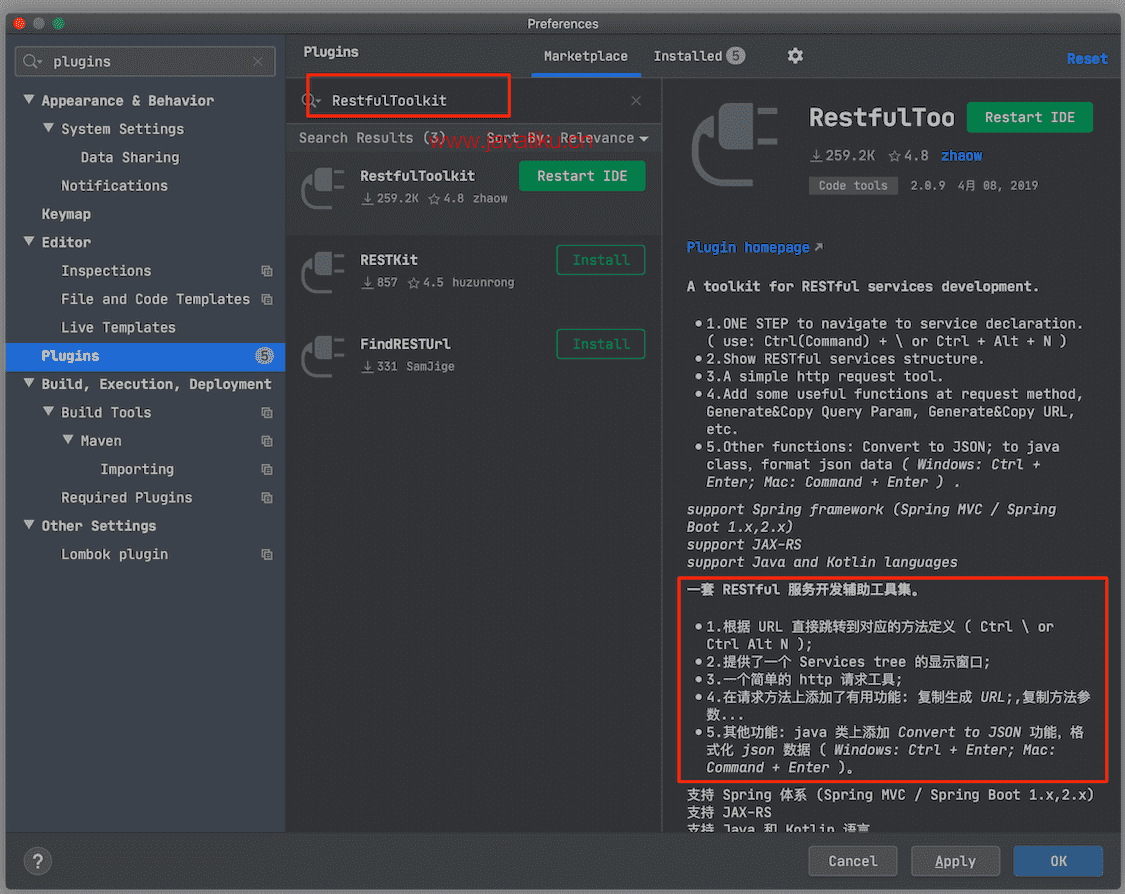The width and height of the screenshot is (1125, 894).
Task: Focus the plugins settings search input
Action: tap(145, 62)
